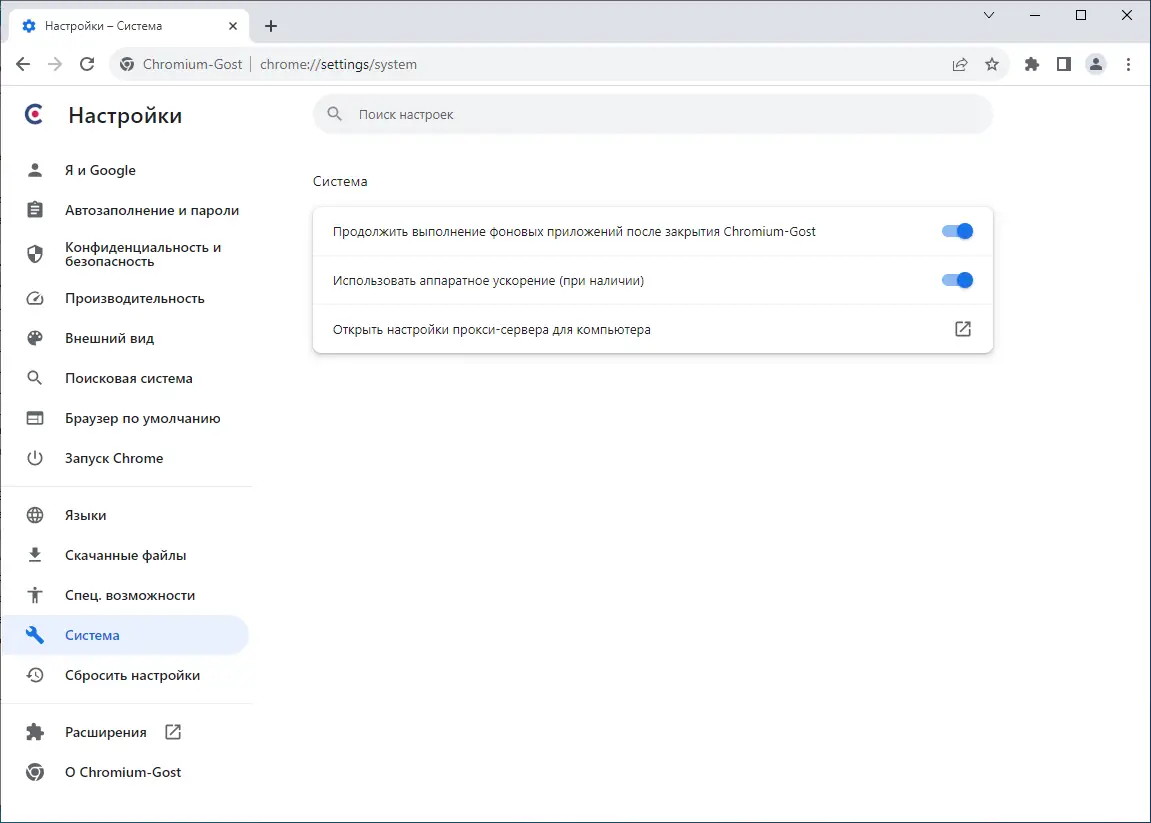This screenshot has height=823, width=1151.
Task: Go to Конфиденциальность и безопасность section
Action: pos(143,254)
